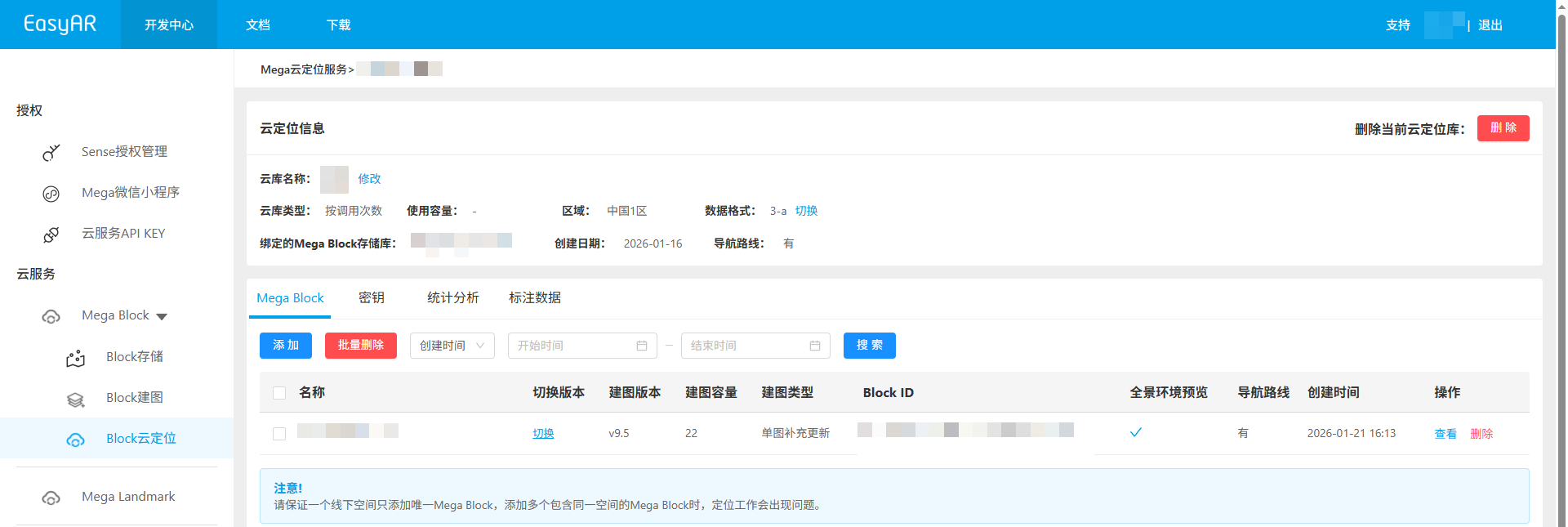
Task: Click the 云服务API KEY link icon
Action: click(51, 234)
